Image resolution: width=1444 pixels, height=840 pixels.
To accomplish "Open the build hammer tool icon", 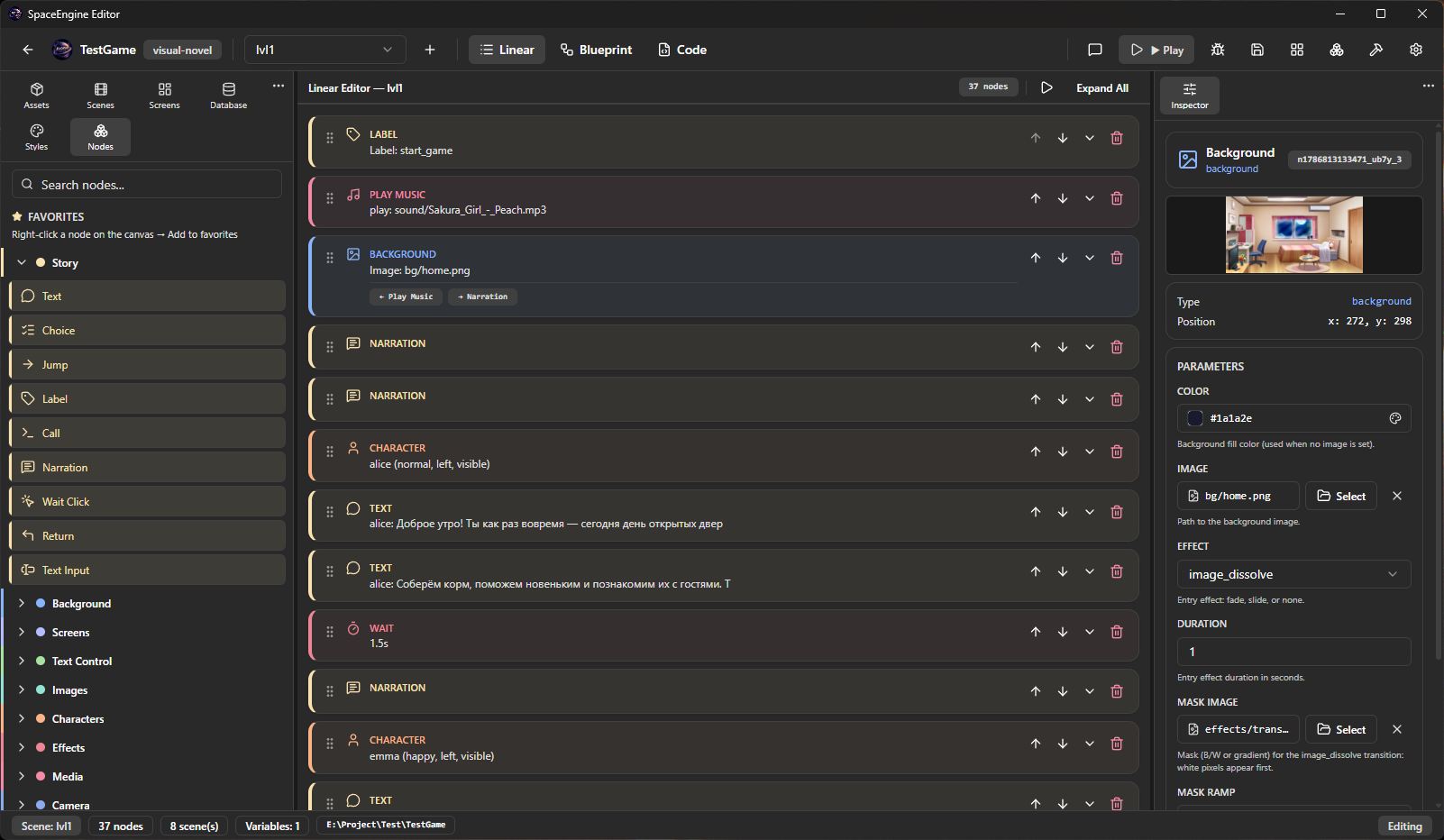I will pos(1376,50).
